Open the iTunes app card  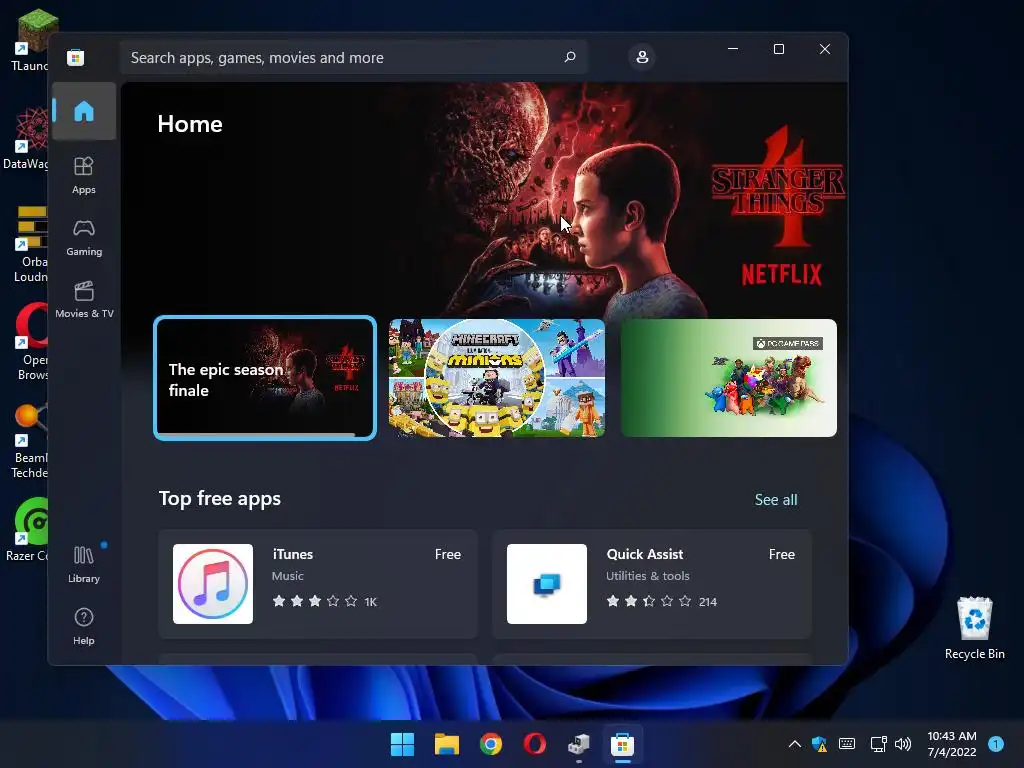pos(318,584)
